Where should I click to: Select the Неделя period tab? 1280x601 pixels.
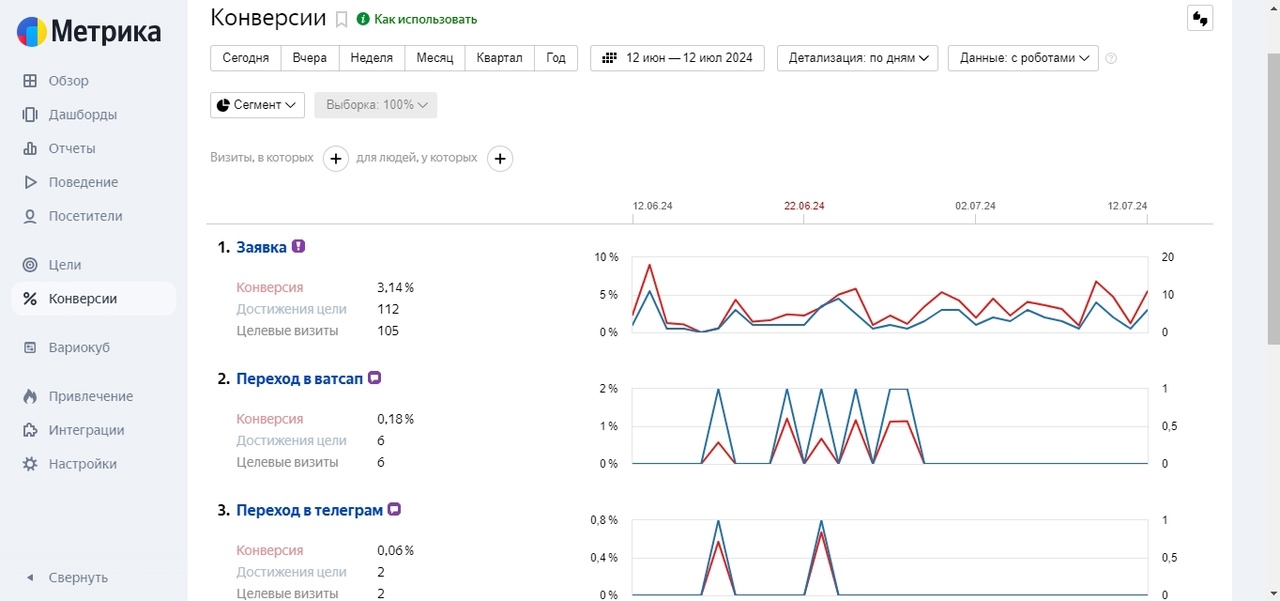click(x=371, y=58)
